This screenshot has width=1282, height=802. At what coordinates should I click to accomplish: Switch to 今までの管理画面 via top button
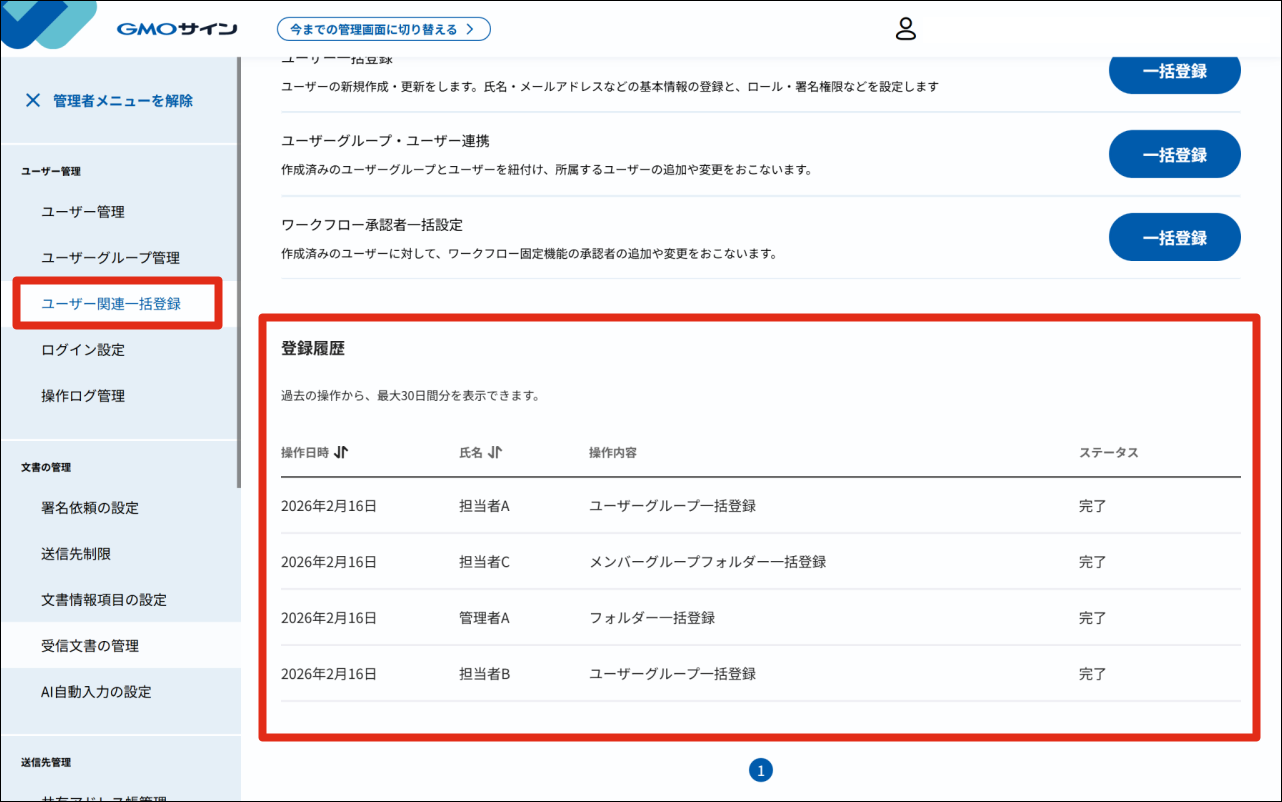point(383,29)
